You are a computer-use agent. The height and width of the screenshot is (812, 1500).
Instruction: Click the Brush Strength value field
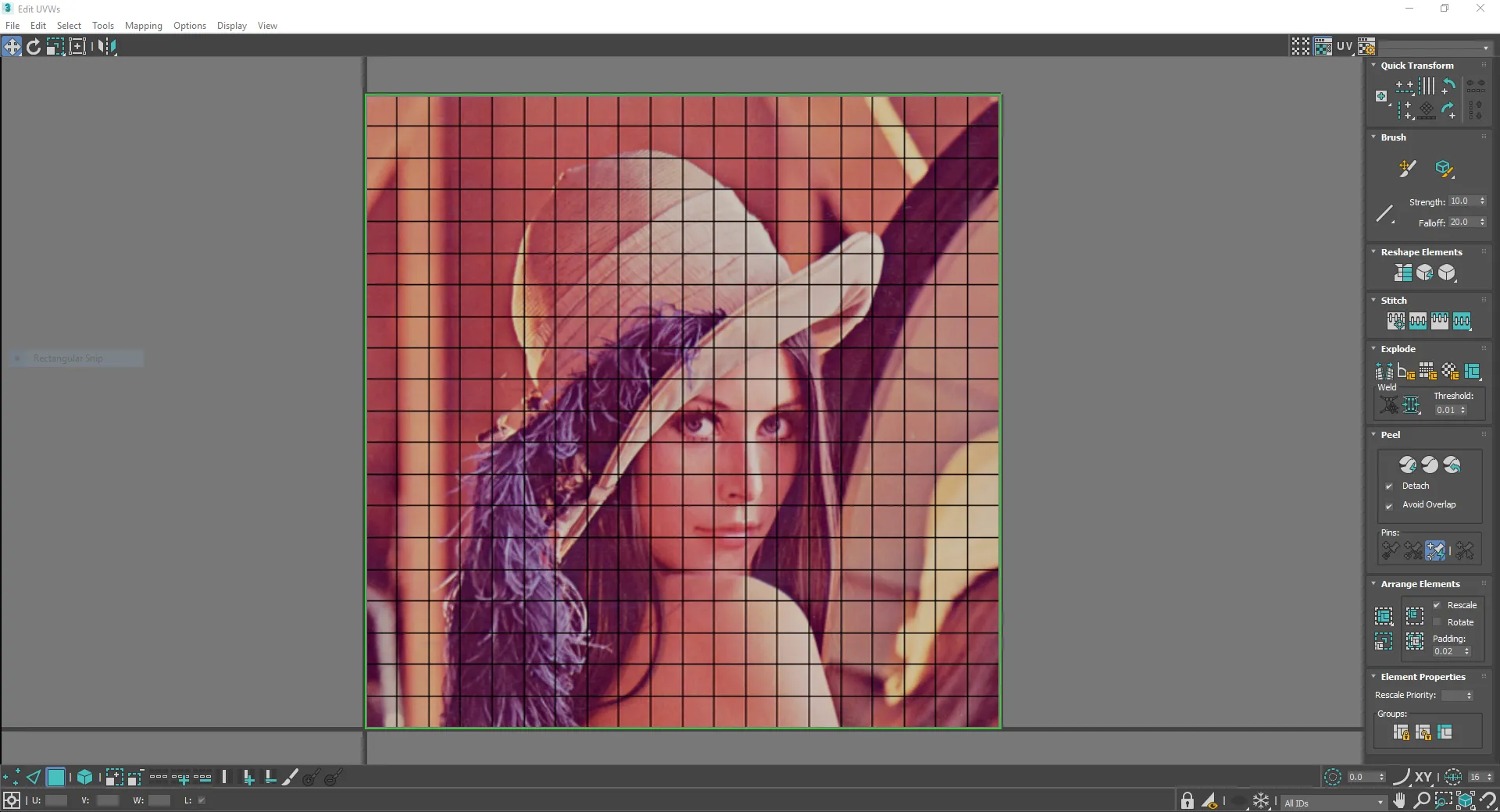(x=1459, y=201)
